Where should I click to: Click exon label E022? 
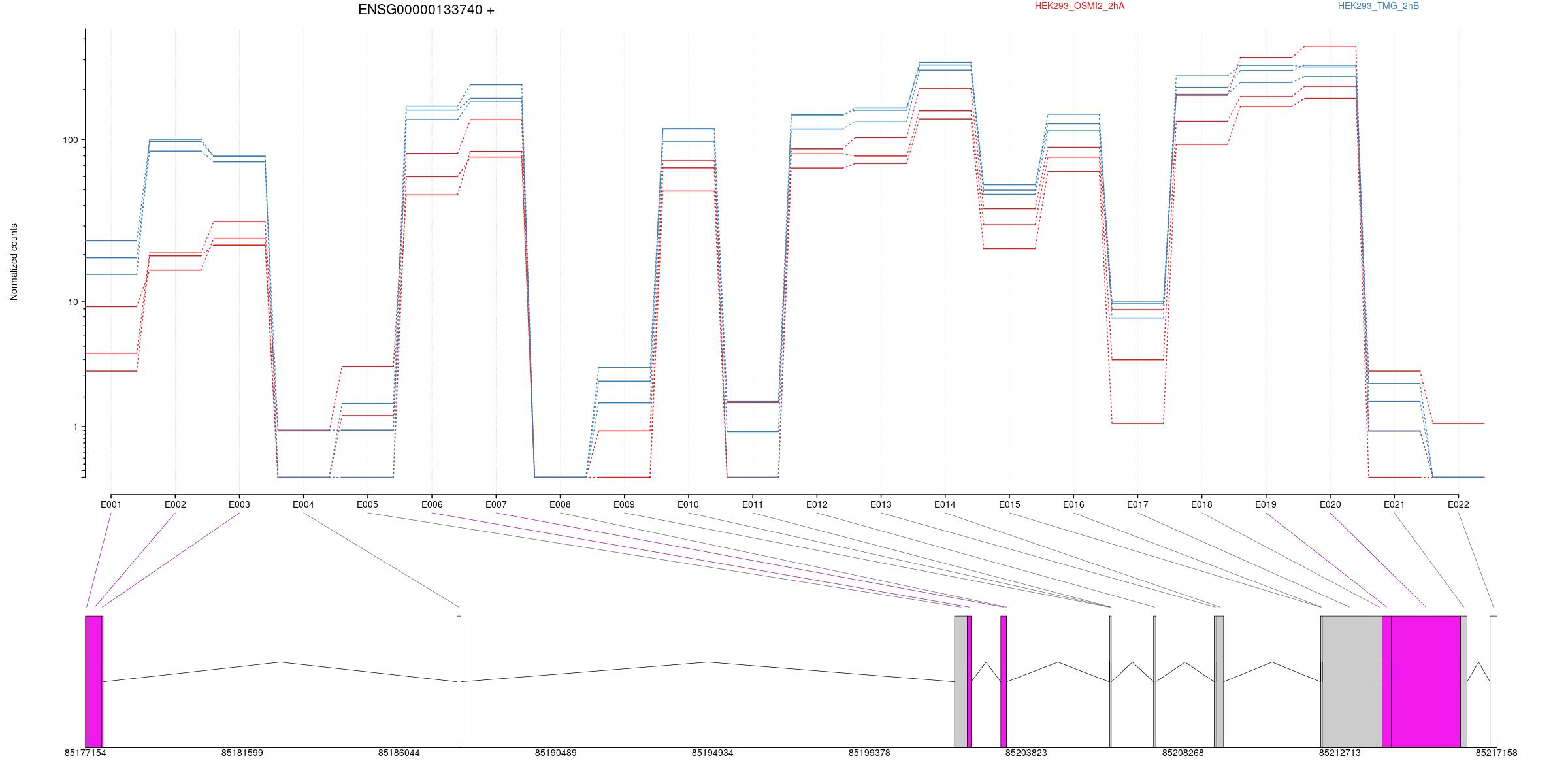(1458, 504)
